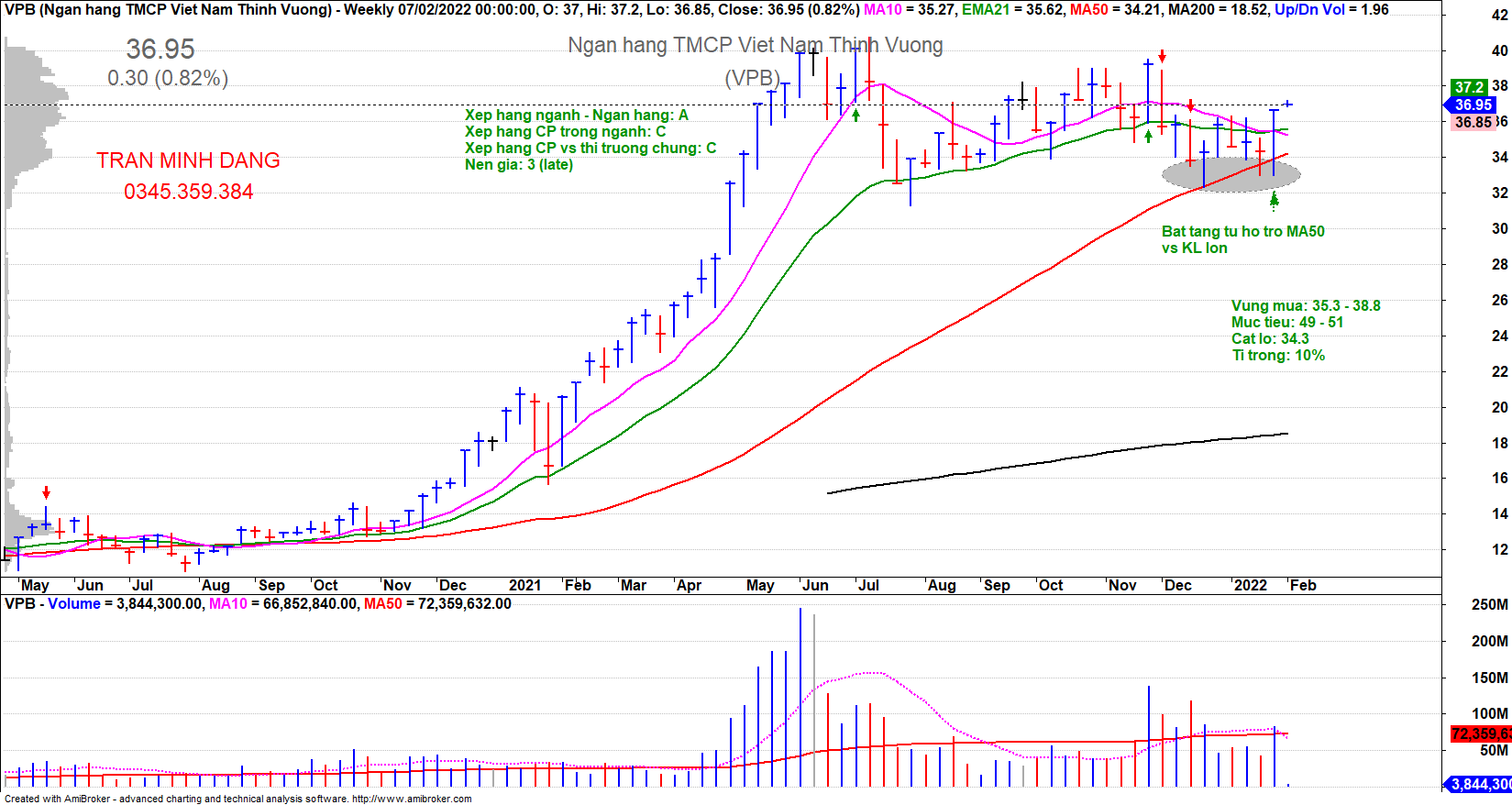Click the 250M volume axis label
This screenshot has height=805, width=1512.
pos(1490,604)
